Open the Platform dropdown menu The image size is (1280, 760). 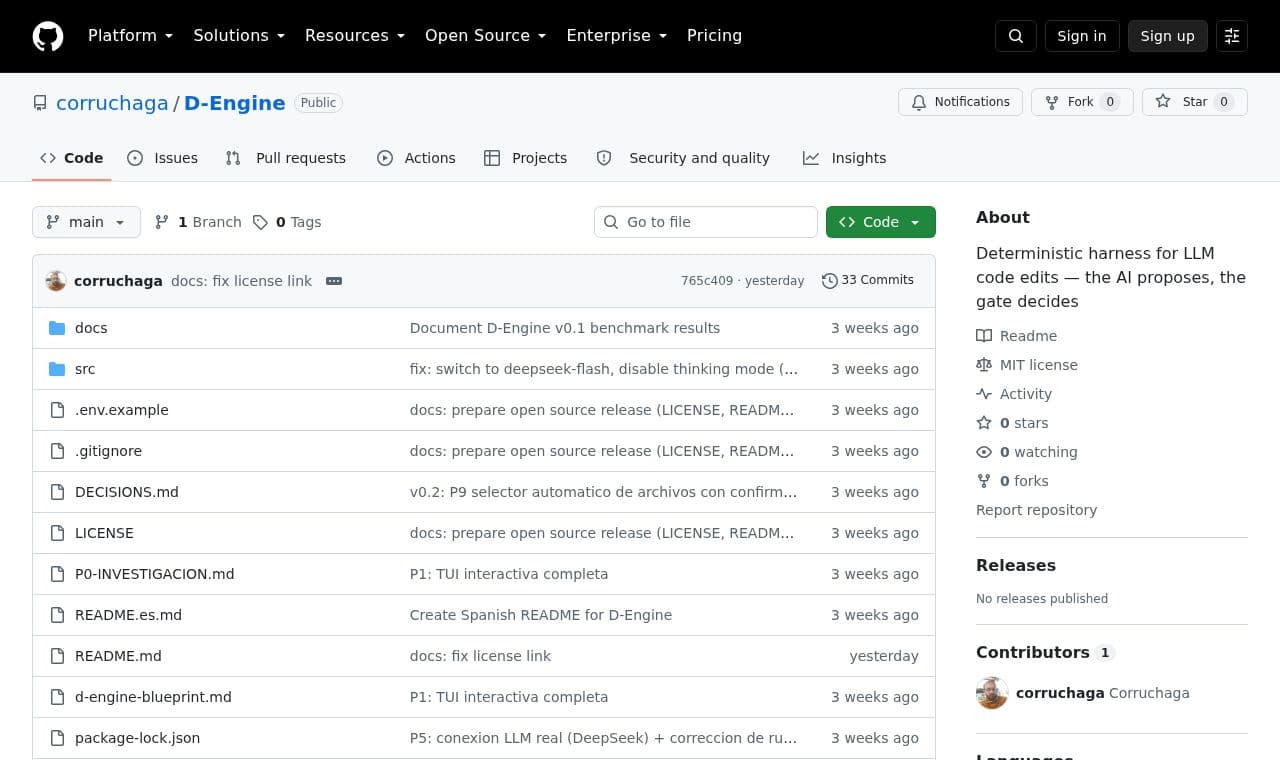(x=131, y=36)
